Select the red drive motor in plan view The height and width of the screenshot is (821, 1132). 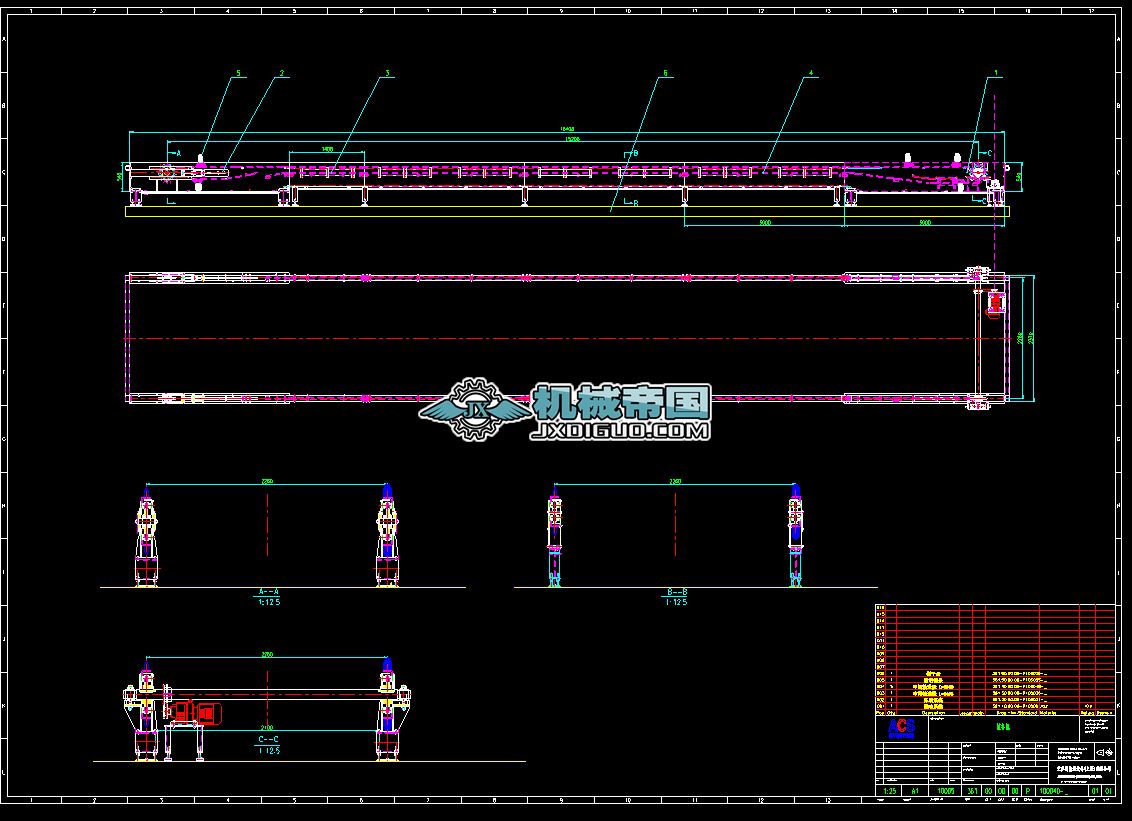[x=996, y=302]
